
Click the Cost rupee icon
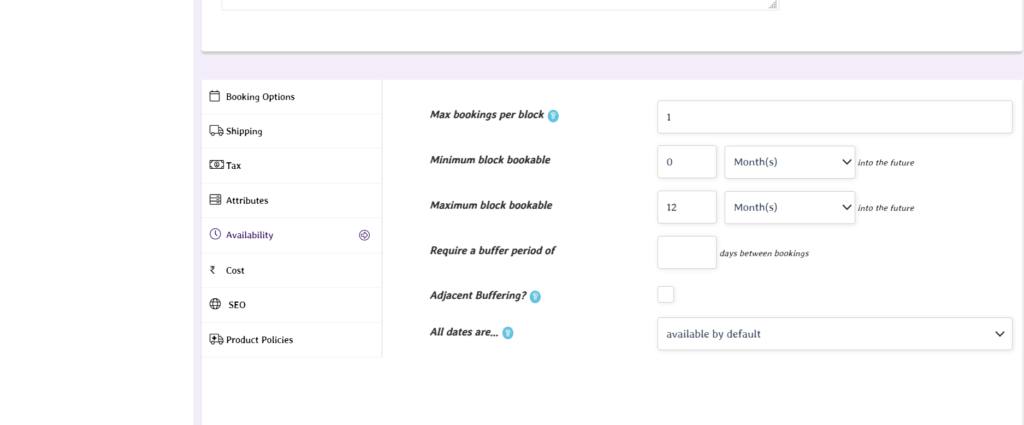(x=213, y=270)
